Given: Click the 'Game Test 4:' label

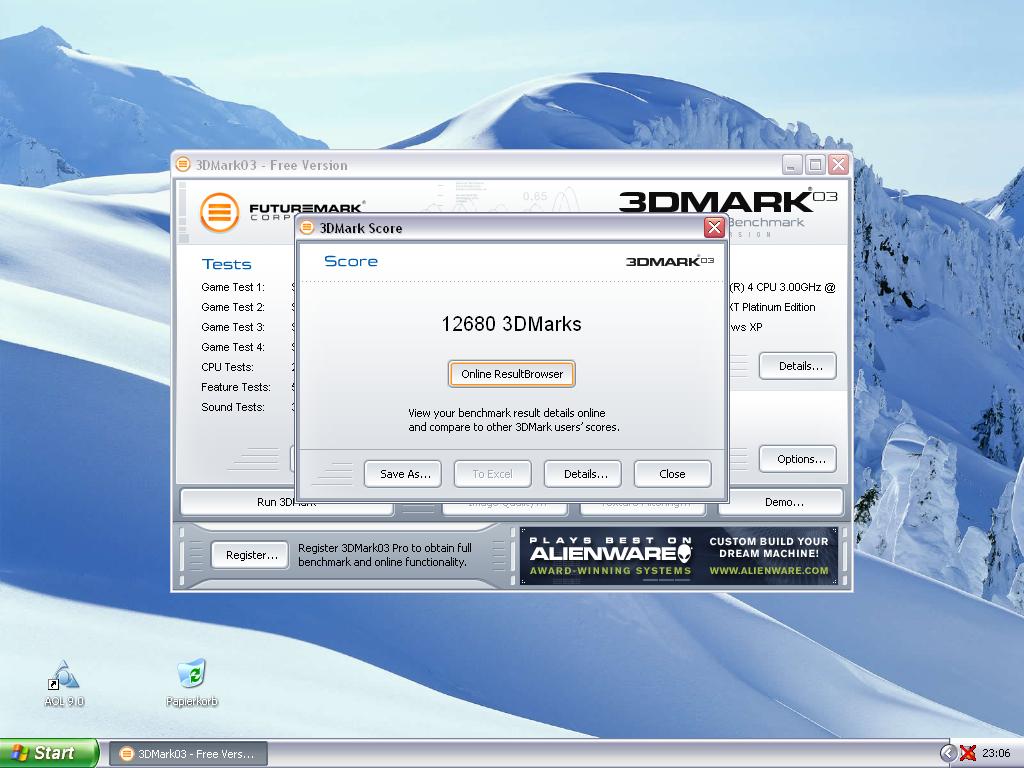Looking at the screenshot, I should tap(233, 347).
